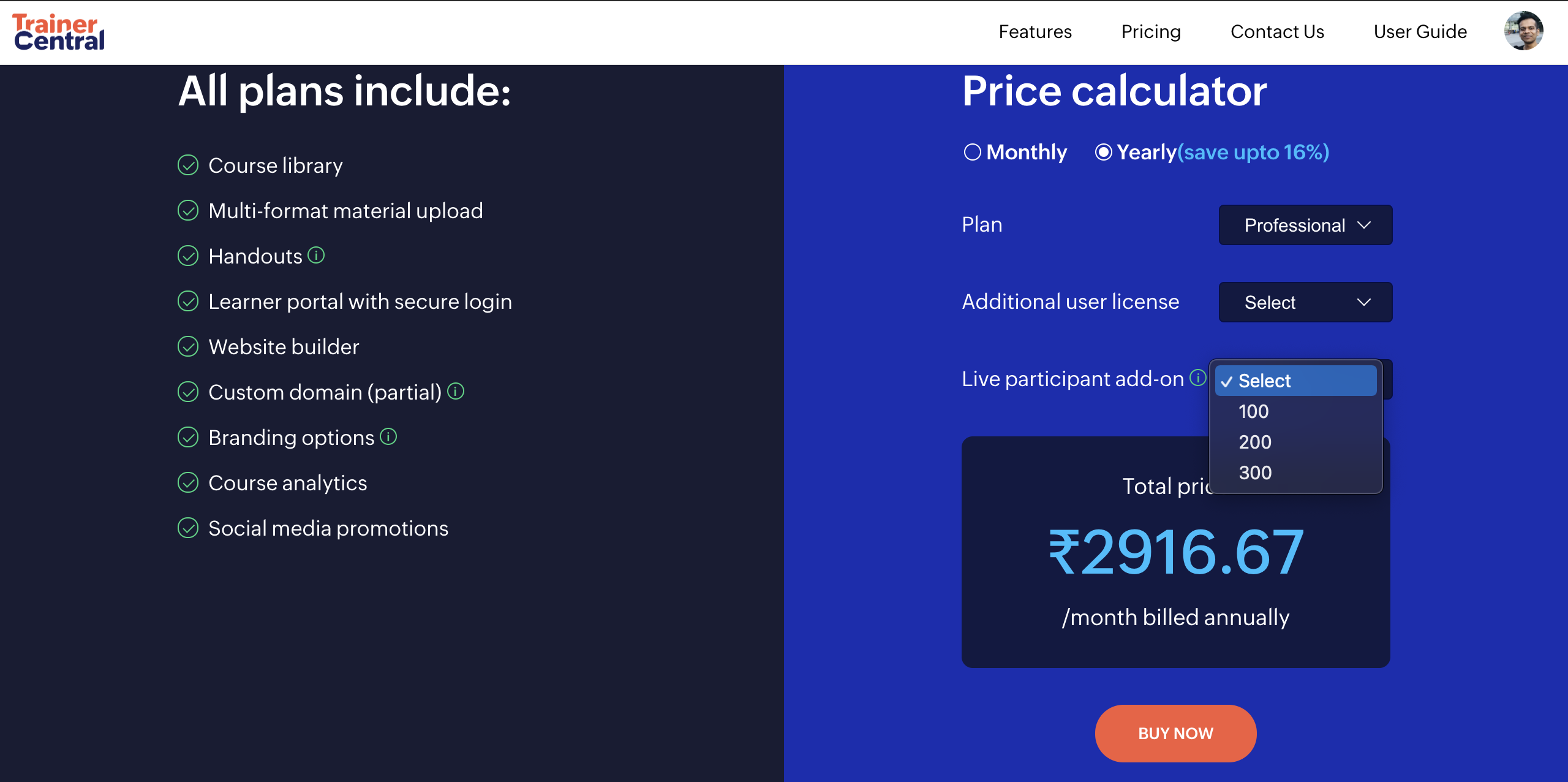Open the Plan dropdown showing Professional

(1305, 225)
